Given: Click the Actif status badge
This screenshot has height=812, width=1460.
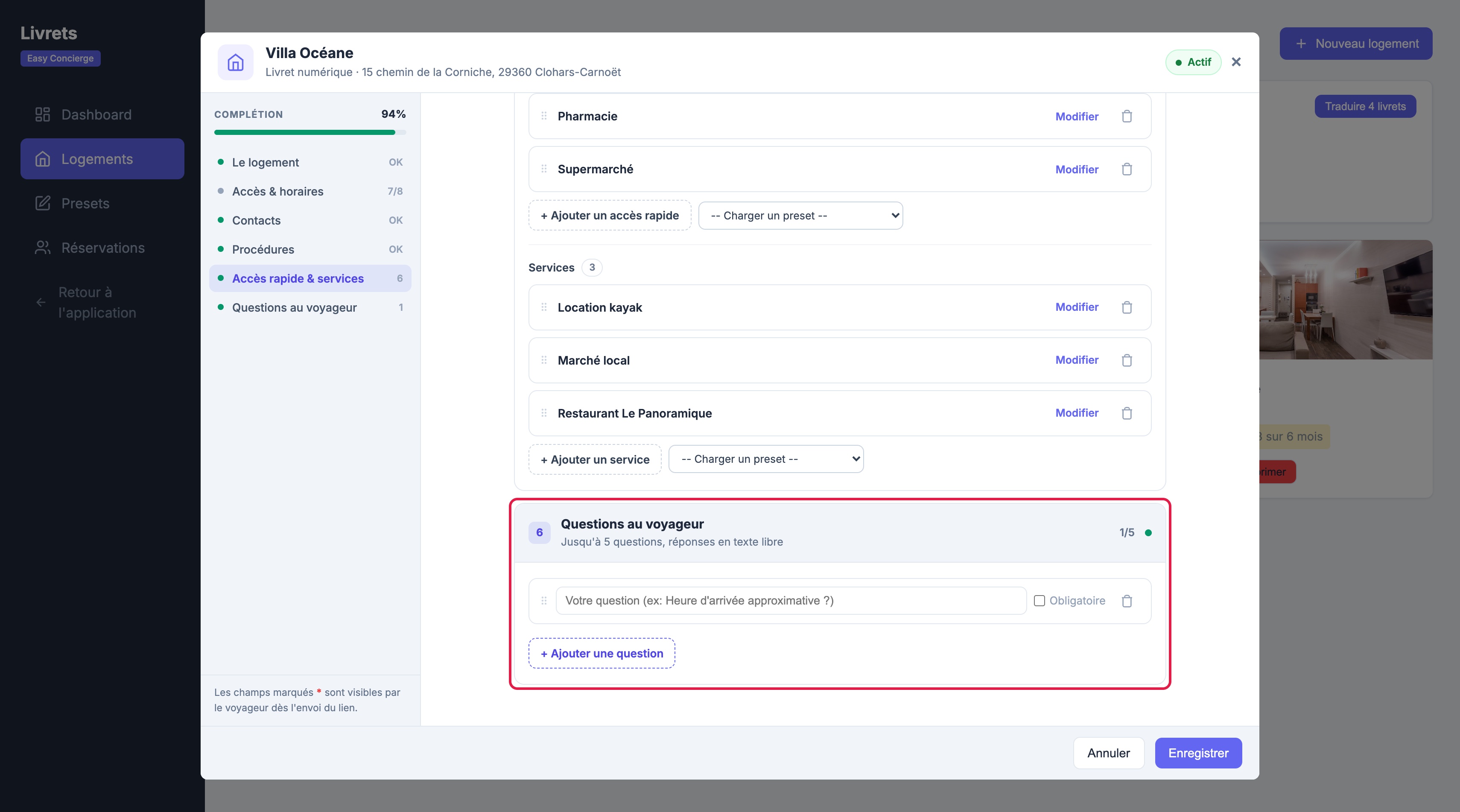Looking at the screenshot, I should pyautogui.click(x=1193, y=62).
